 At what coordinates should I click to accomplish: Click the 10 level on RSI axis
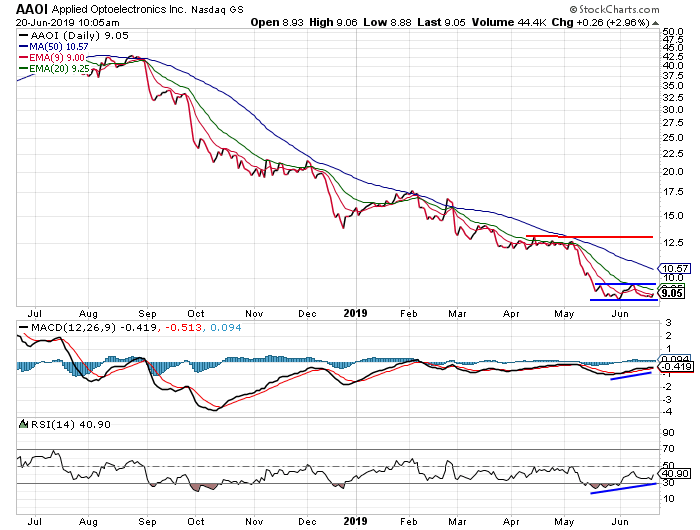[668, 498]
